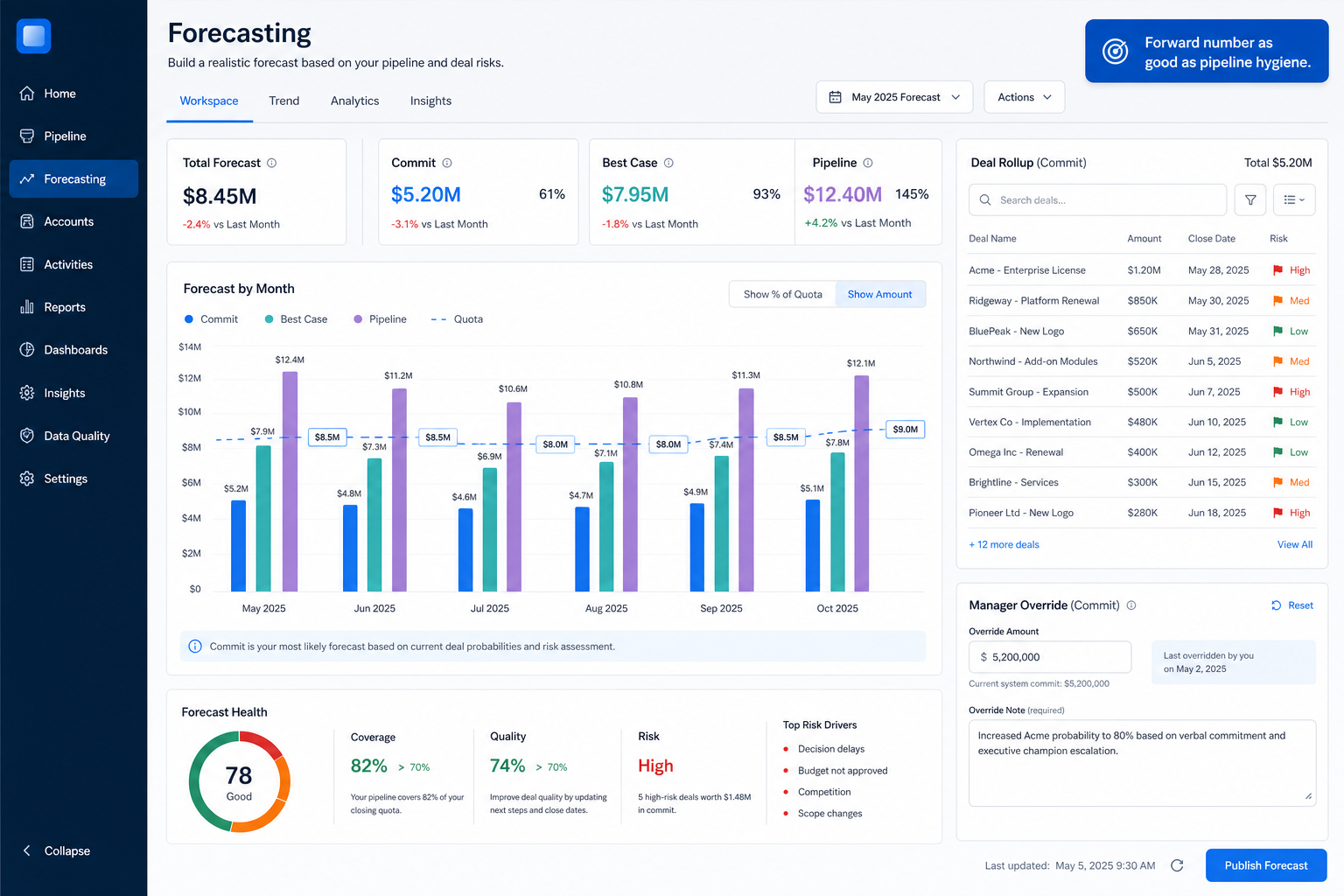The width and height of the screenshot is (1344, 896).
Task: Click the search magnifier in Deal Rollup
Action: pyautogui.click(x=985, y=199)
